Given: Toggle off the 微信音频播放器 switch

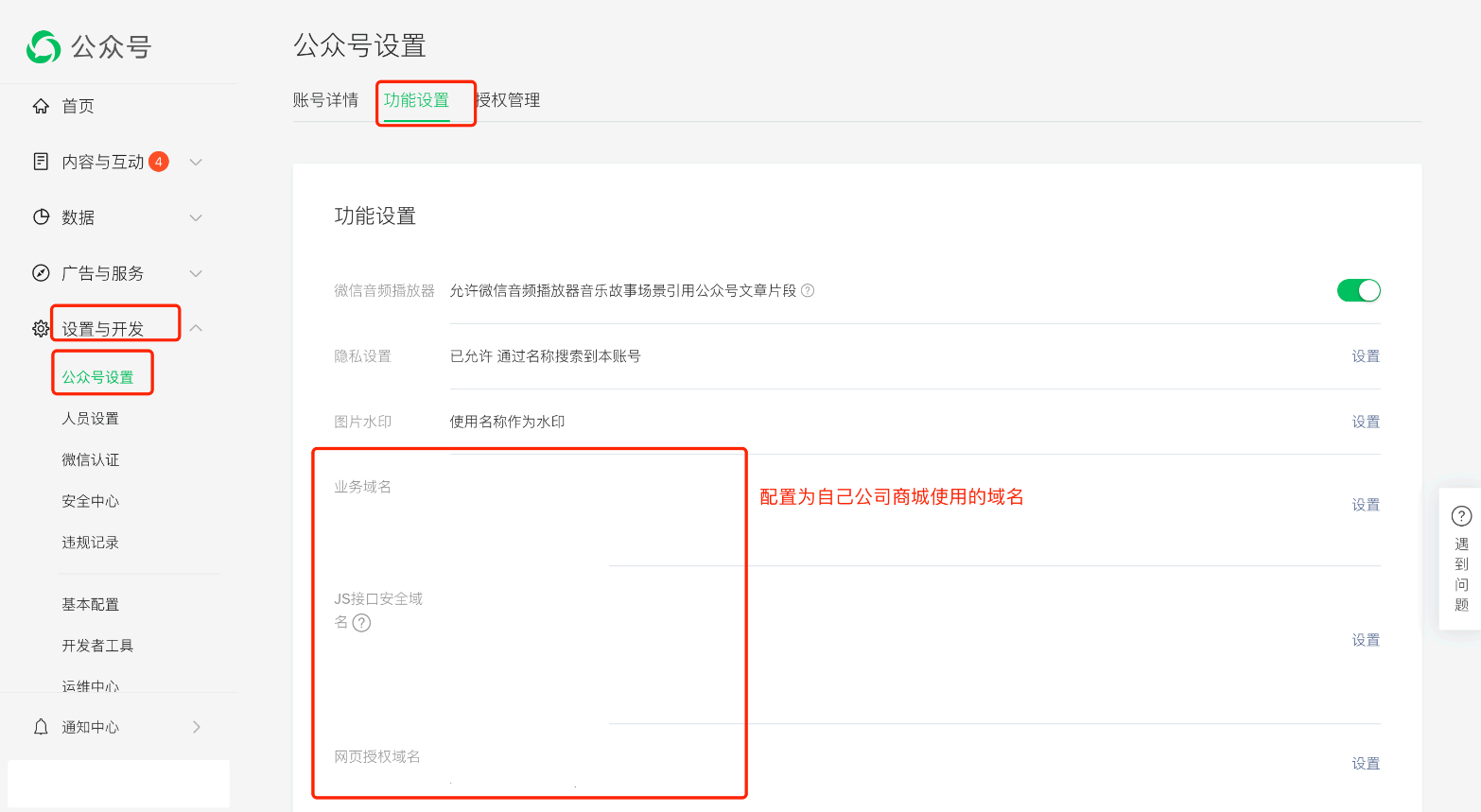Looking at the screenshot, I should (1358, 290).
